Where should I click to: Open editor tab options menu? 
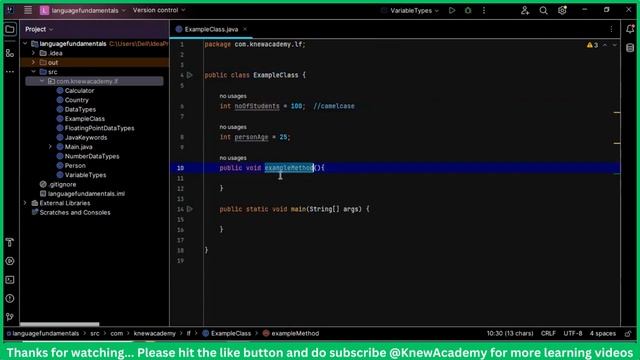(611, 29)
